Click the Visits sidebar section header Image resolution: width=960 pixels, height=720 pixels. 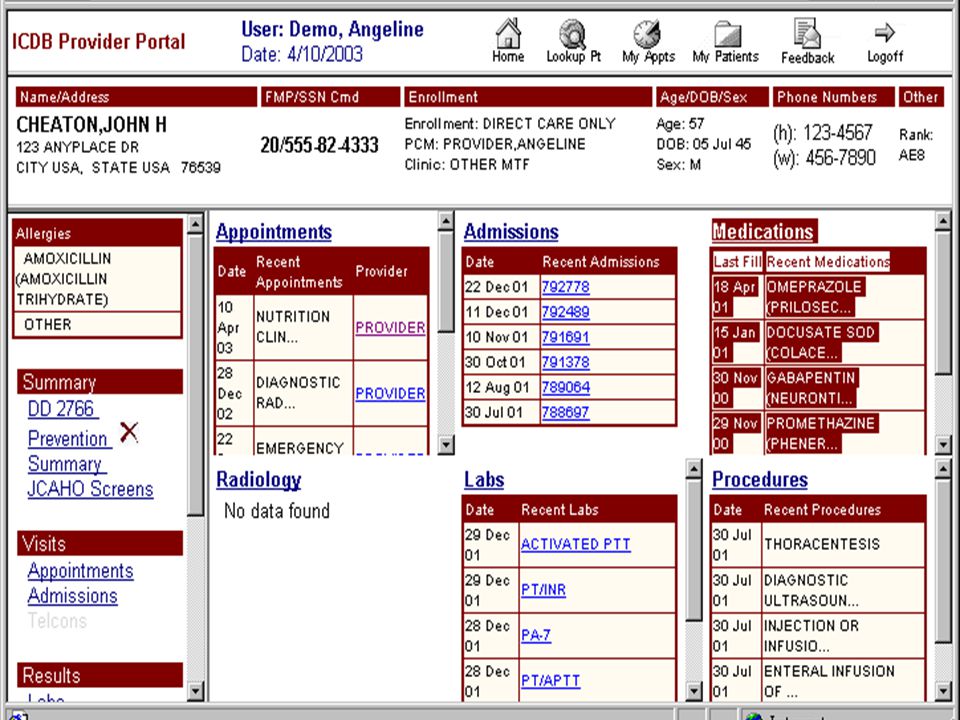point(100,544)
